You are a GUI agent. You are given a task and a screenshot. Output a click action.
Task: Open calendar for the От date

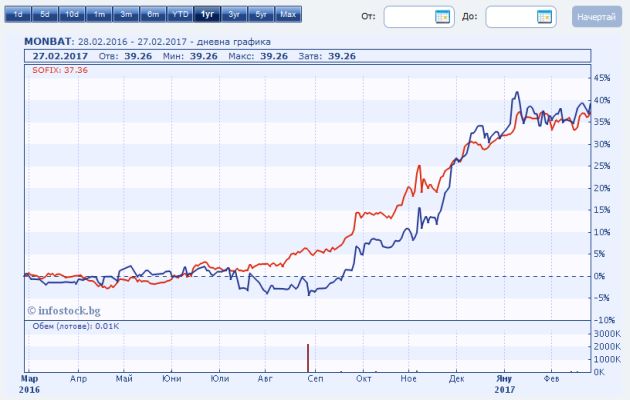(442, 17)
